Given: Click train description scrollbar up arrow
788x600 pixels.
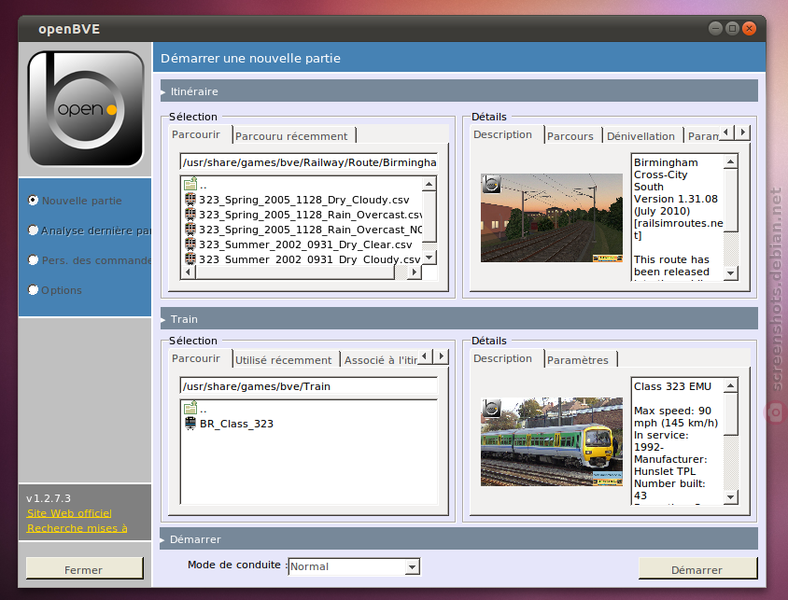Looking at the screenshot, I should pos(731,385).
